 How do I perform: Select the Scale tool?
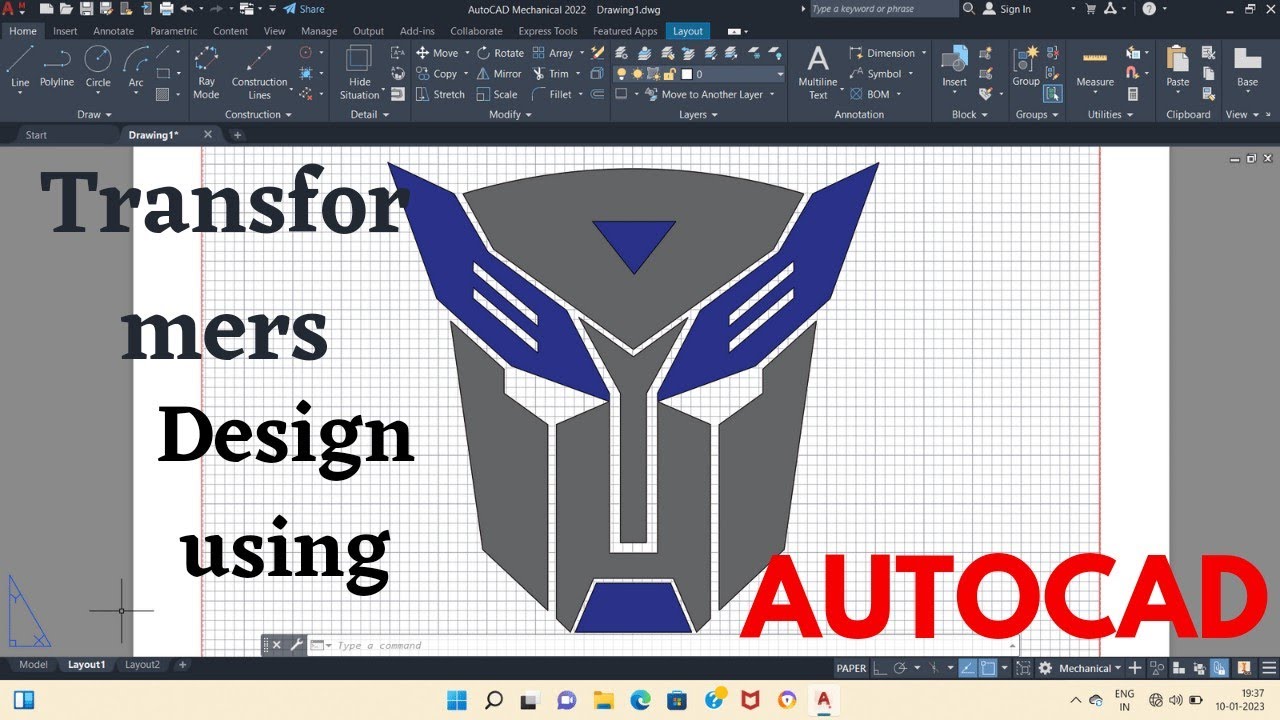click(497, 94)
